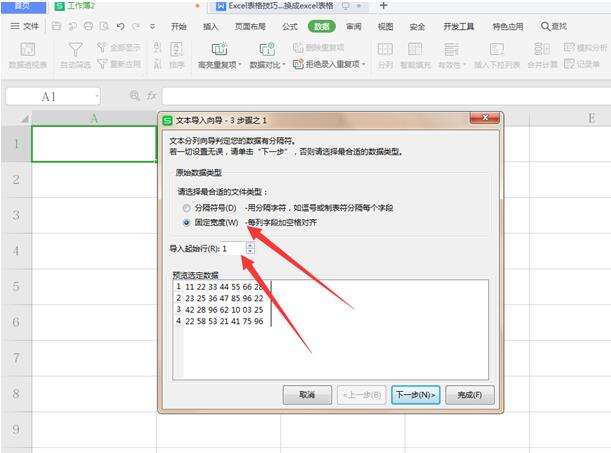This screenshot has width=611, height=453.
Task: Select the 固定宽度(W) radio button
Action: pos(186,222)
